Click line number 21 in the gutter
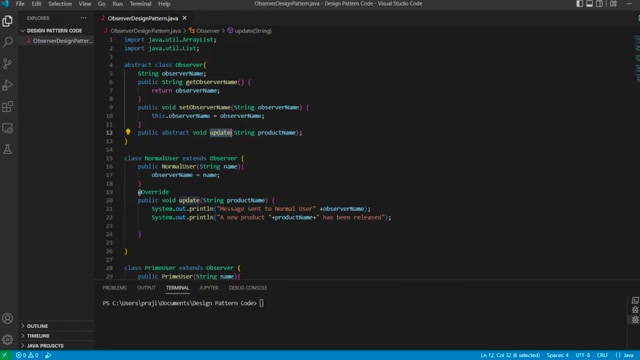The width and height of the screenshot is (640, 360). 109,209
